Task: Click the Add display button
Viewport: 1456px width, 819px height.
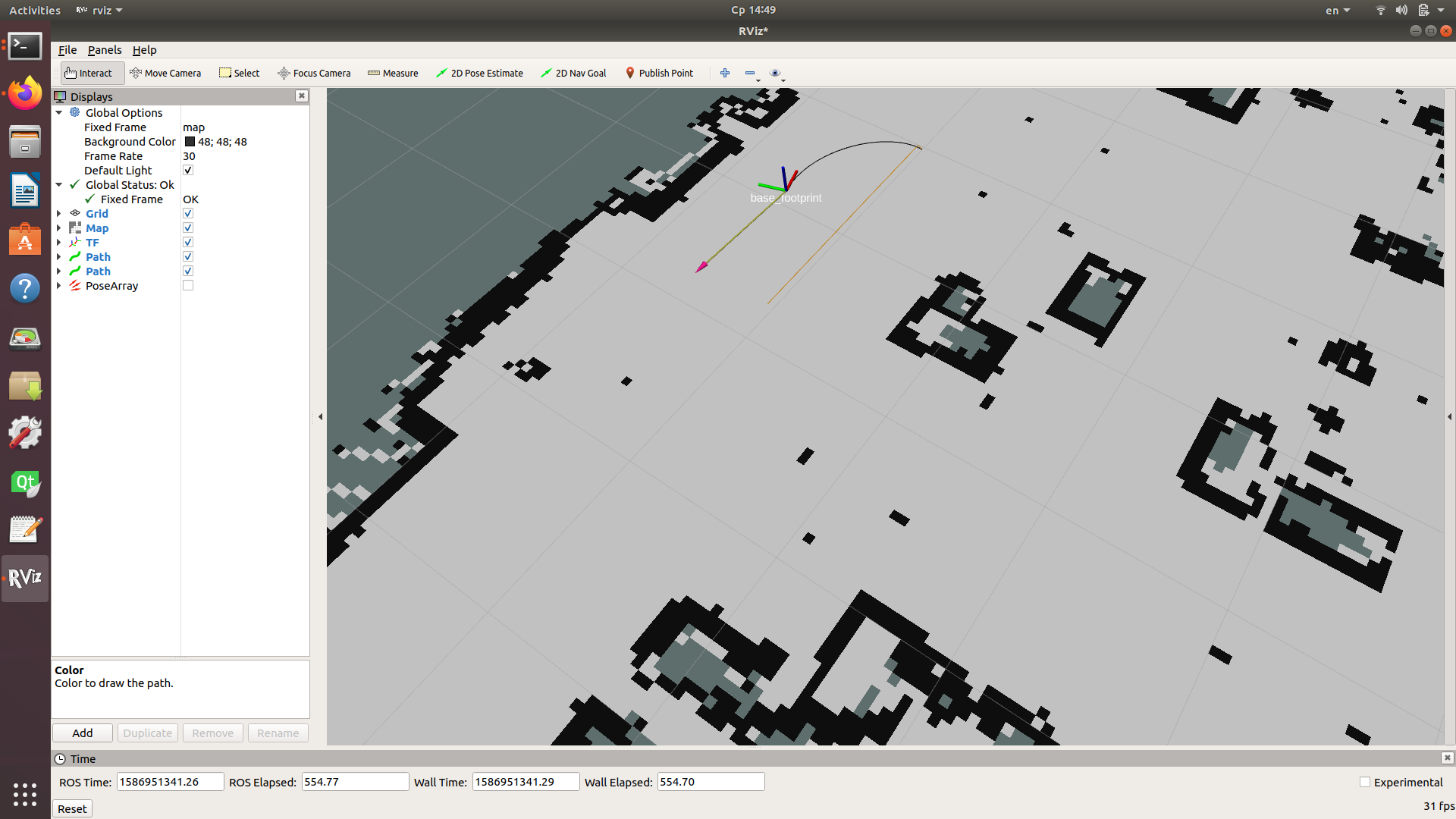Action: (x=83, y=733)
